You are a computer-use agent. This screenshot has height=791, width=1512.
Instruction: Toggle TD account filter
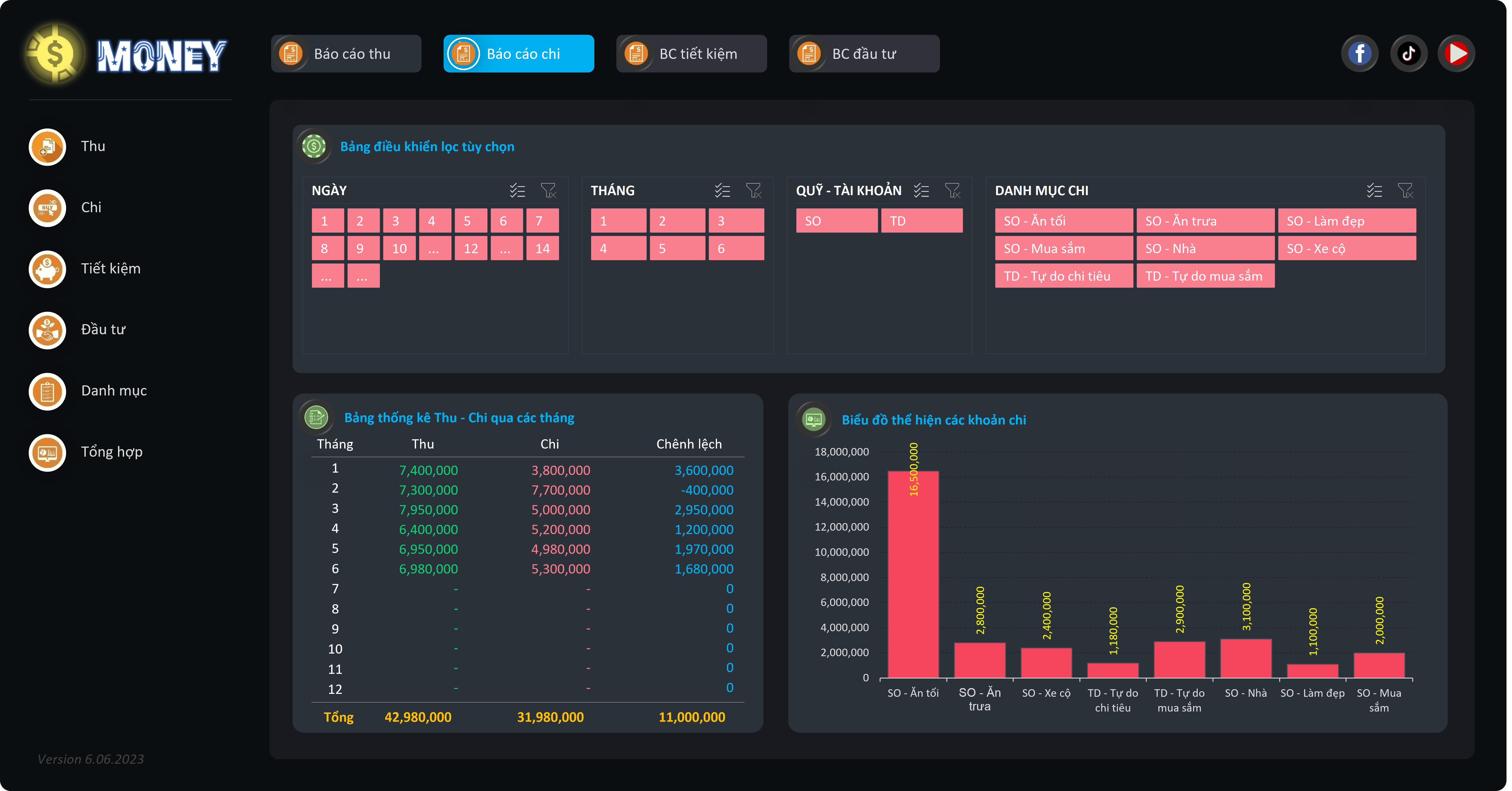tap(921, 221)
